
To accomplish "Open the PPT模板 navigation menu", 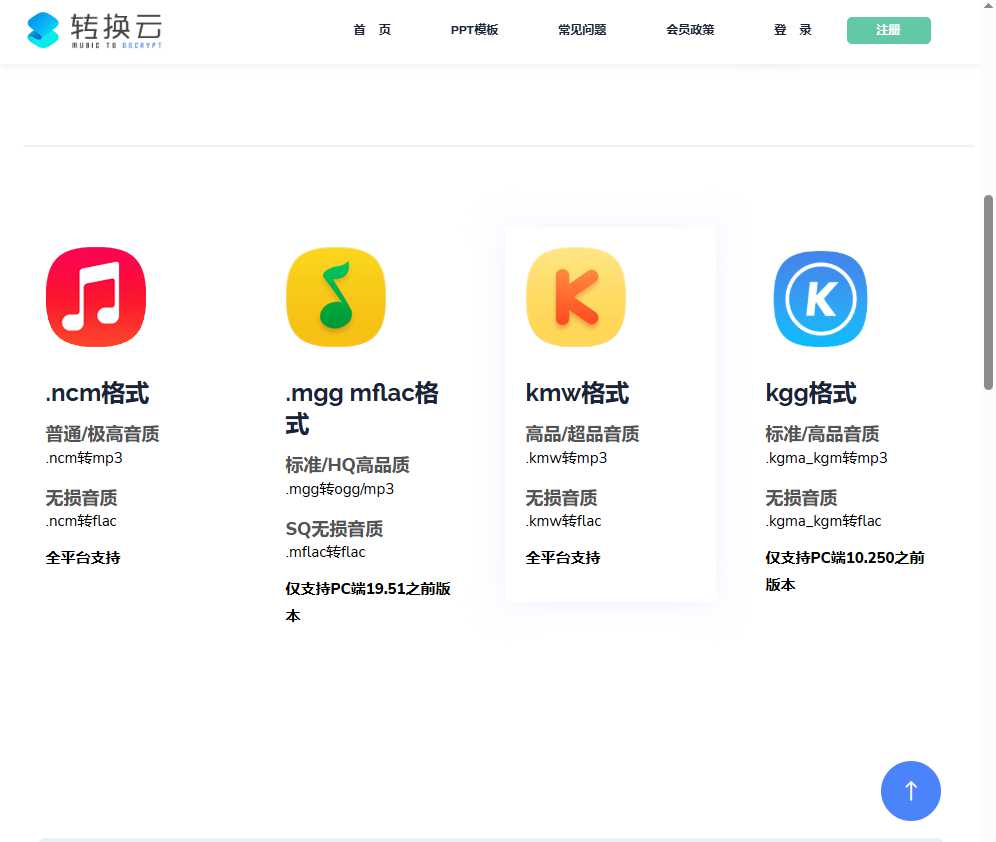I will [475, 30].
